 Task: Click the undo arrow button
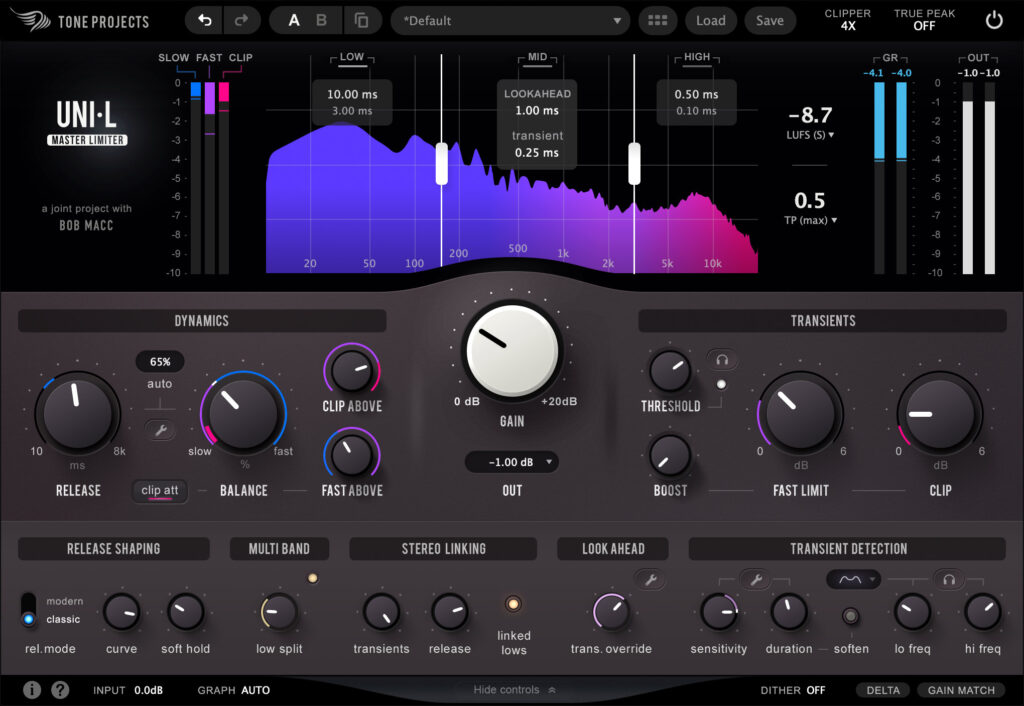click(x=204, y=21)
